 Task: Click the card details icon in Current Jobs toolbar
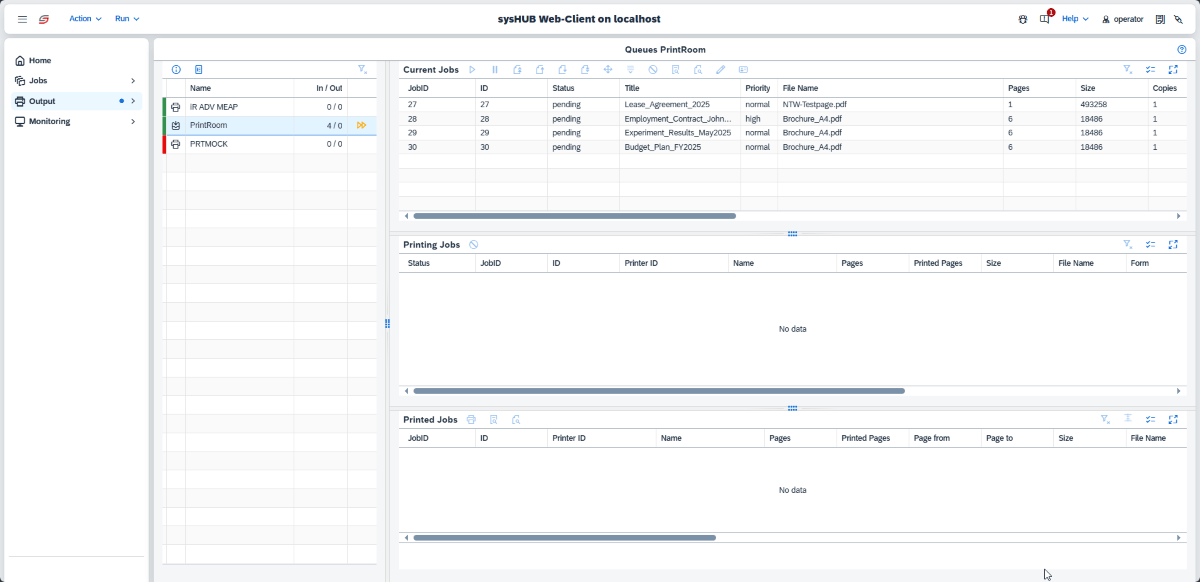pos(743,70)
